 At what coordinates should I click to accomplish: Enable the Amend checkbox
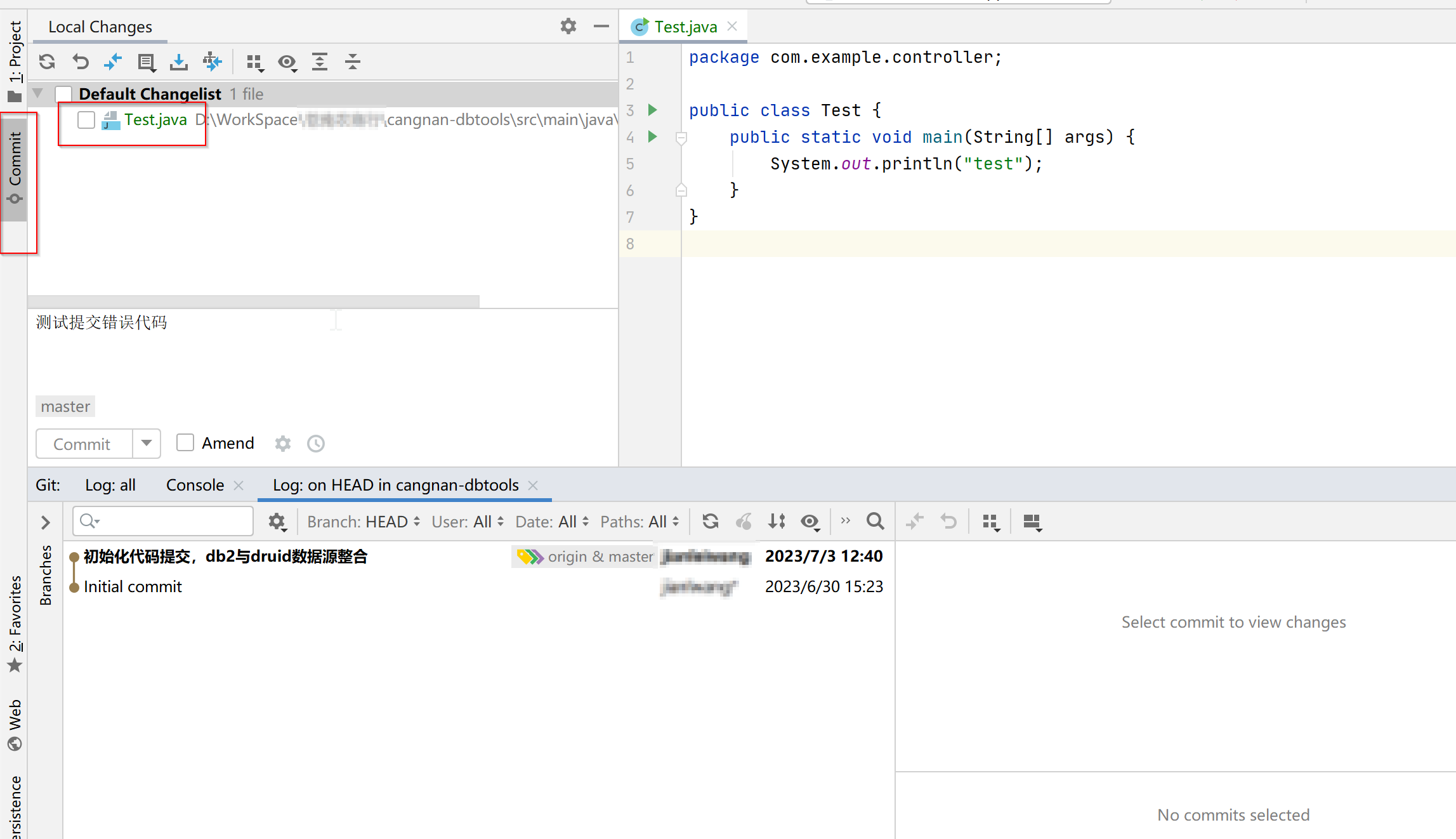(x=185, y=443)
